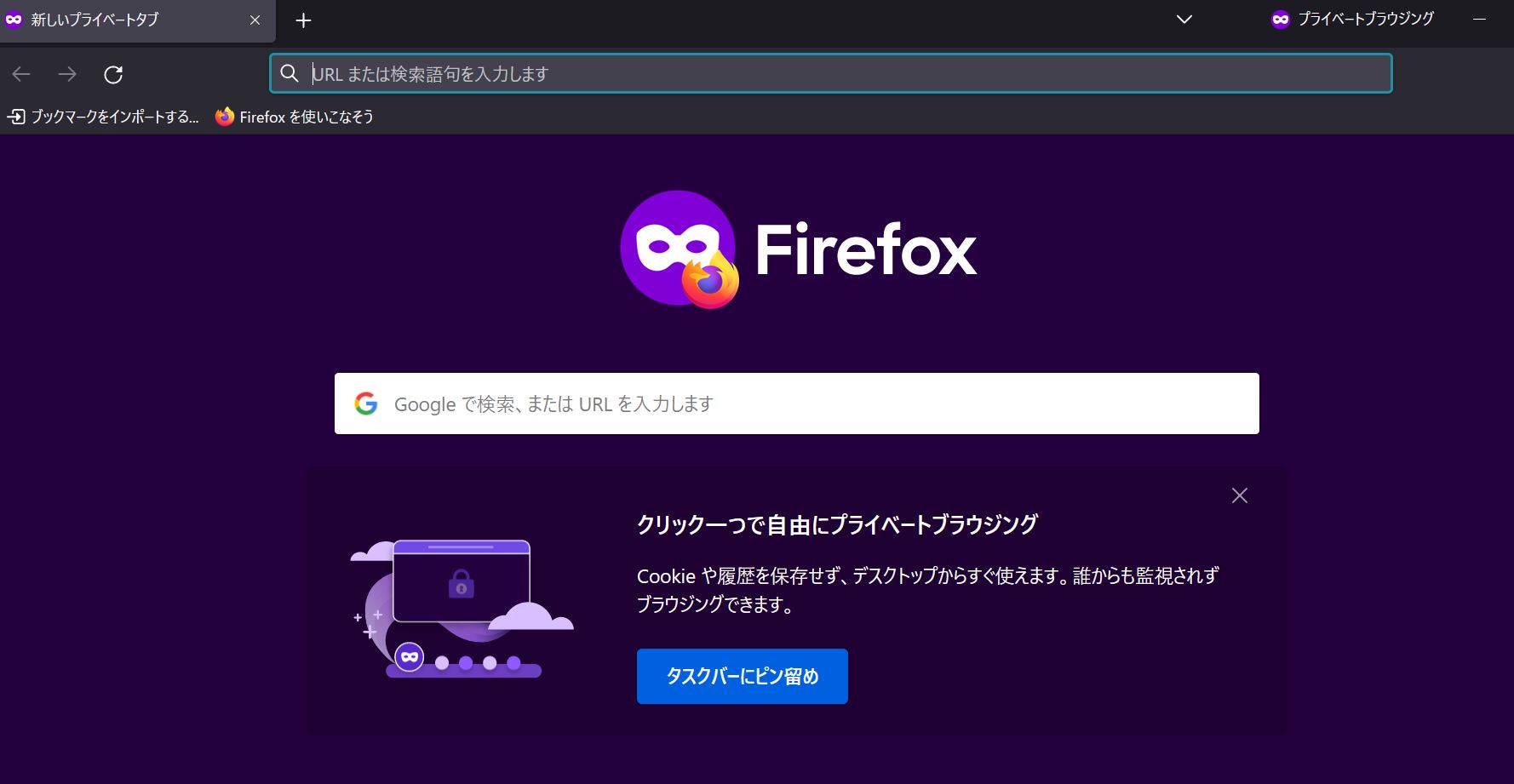Click the Google search box on the page
This screenshot has width=1514, height=784.
797,403
